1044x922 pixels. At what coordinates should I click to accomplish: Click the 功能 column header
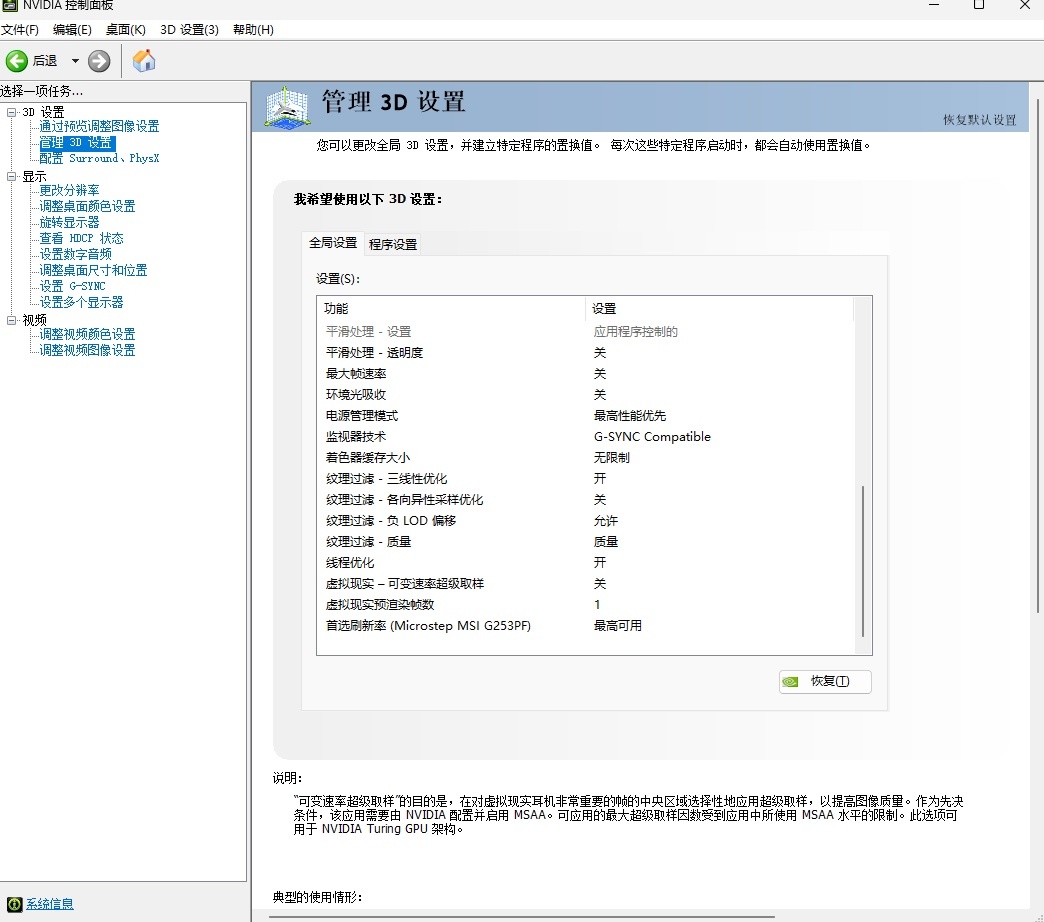[x=451, y=309]
